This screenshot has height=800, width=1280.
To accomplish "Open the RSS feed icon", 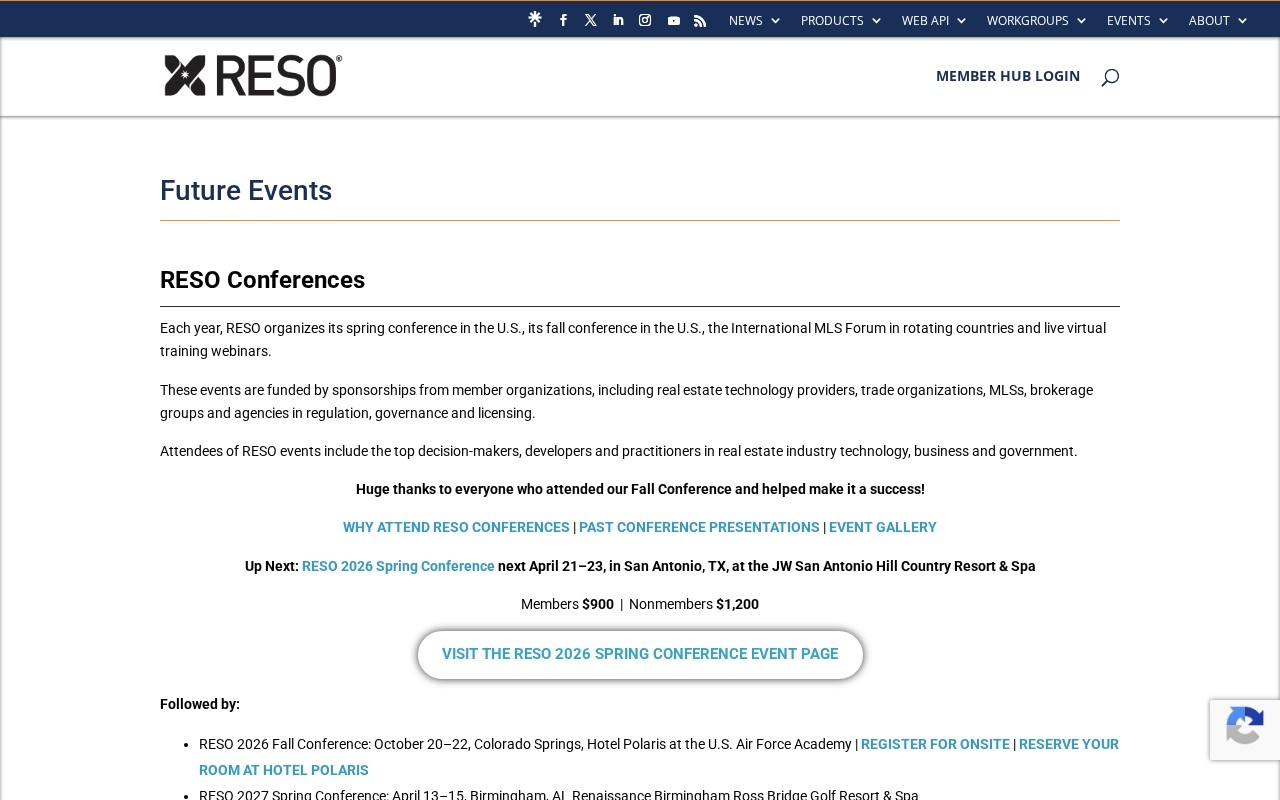I will click(700, 20).
